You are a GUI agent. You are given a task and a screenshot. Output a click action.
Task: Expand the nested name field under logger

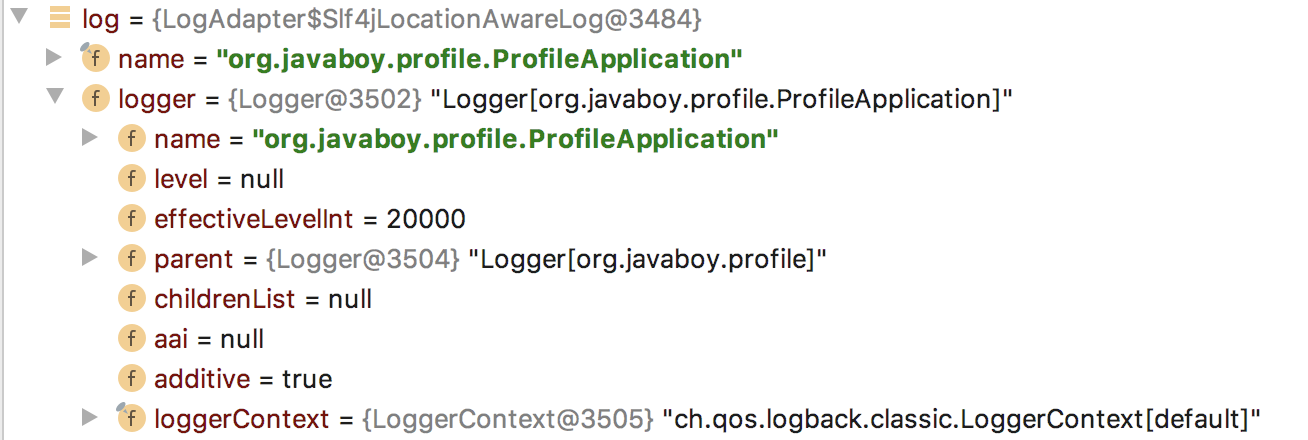click(90, 137)
